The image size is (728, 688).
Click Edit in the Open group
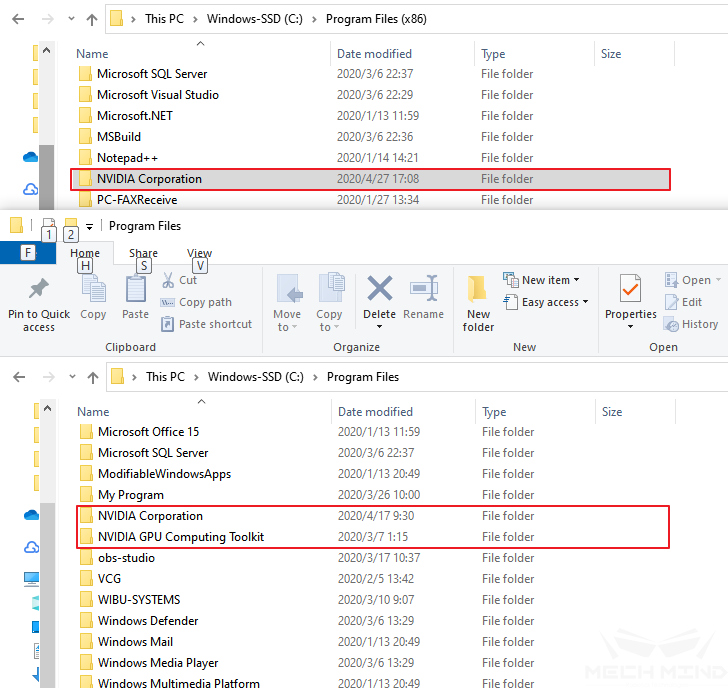pyautogui.click(x=683, y=302)
